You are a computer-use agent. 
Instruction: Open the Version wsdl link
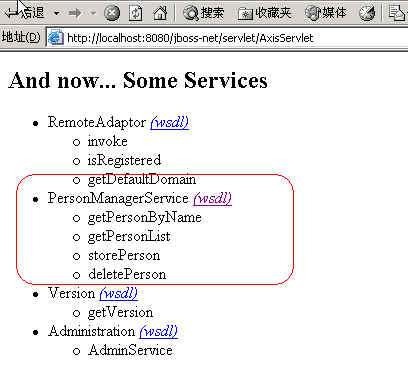coord(118,293)
